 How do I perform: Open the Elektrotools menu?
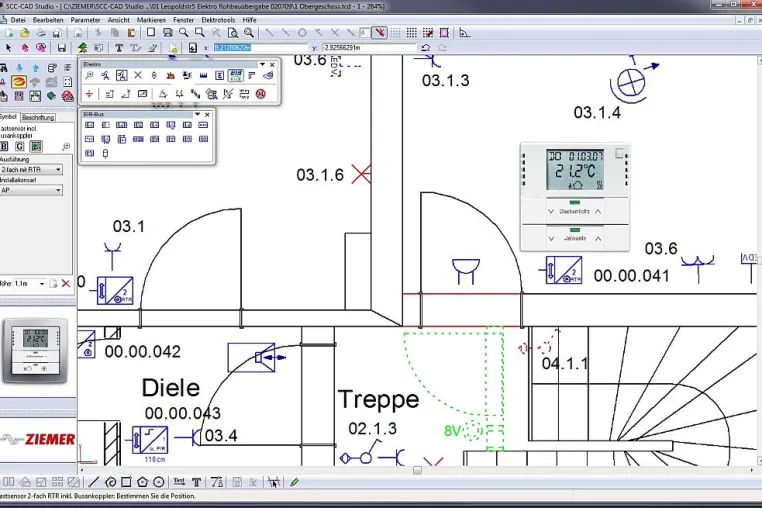click(218, 20)
